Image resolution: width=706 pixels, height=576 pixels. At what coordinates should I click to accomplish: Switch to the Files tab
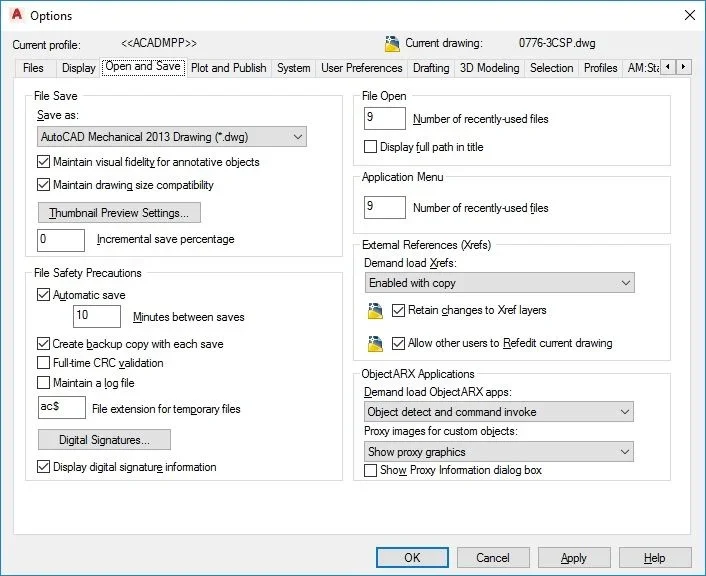click(33, 68)
